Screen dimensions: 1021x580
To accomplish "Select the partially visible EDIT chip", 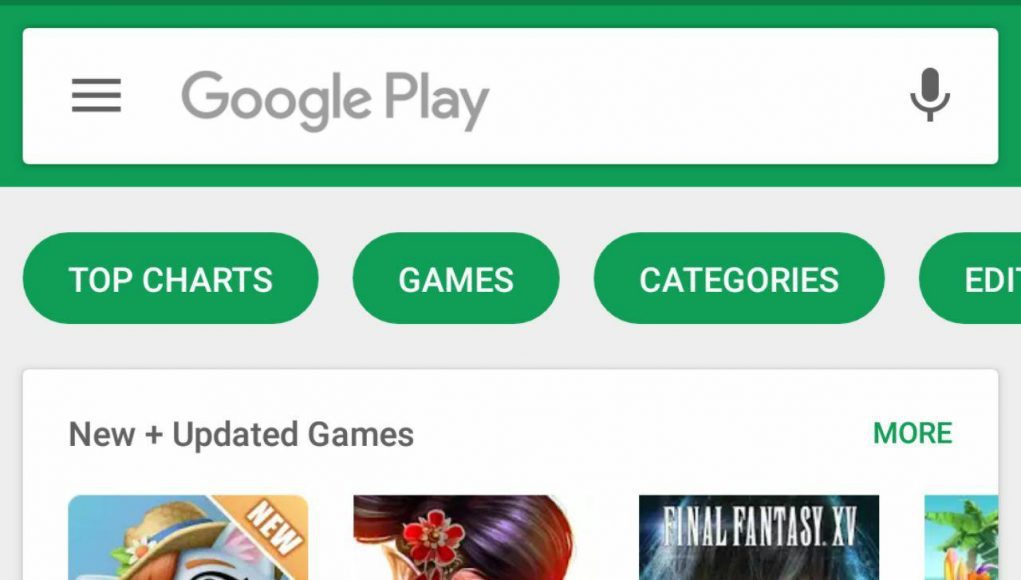I will 970,279.
